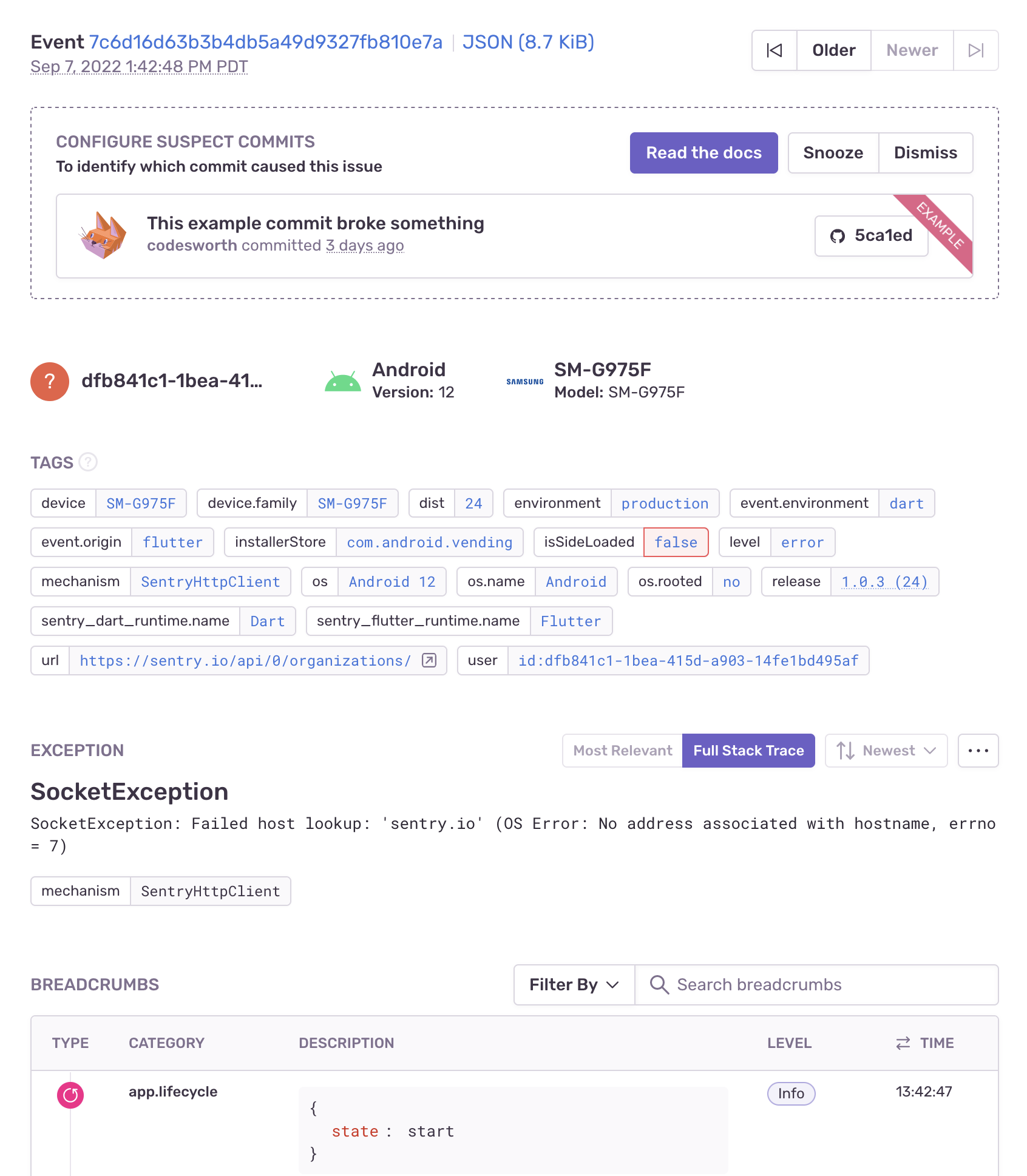Open the JSON (8.7 KiB) link

[x=528, y=42]
